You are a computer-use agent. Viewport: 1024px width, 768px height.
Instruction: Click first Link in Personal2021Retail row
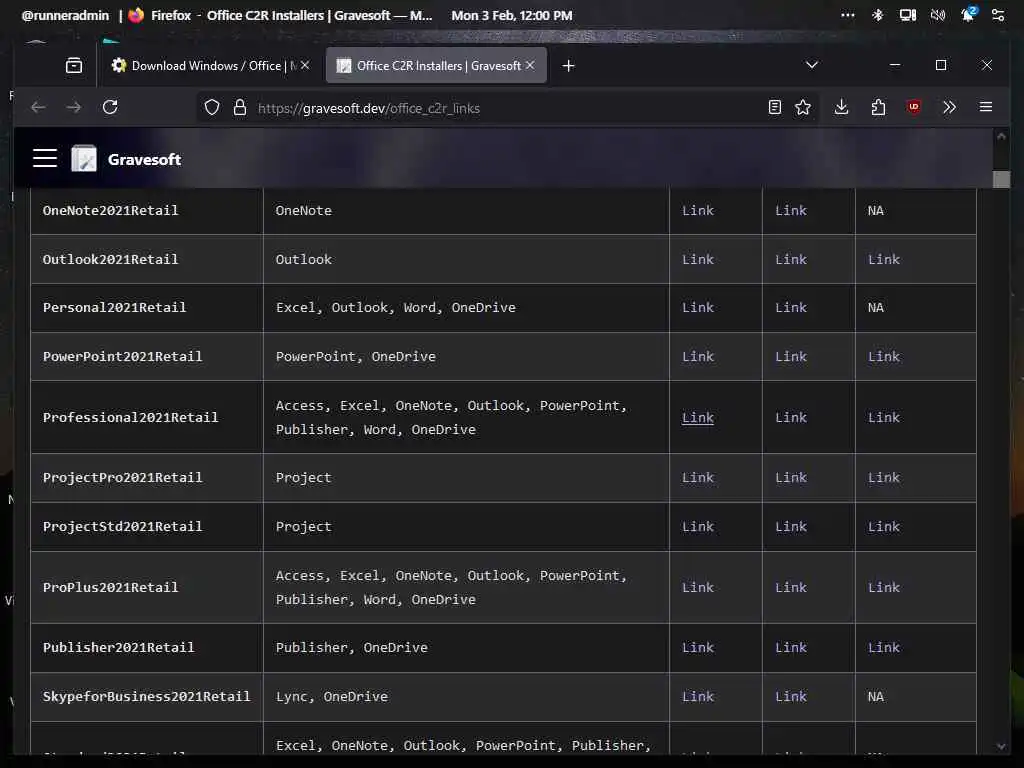[697, 307]
